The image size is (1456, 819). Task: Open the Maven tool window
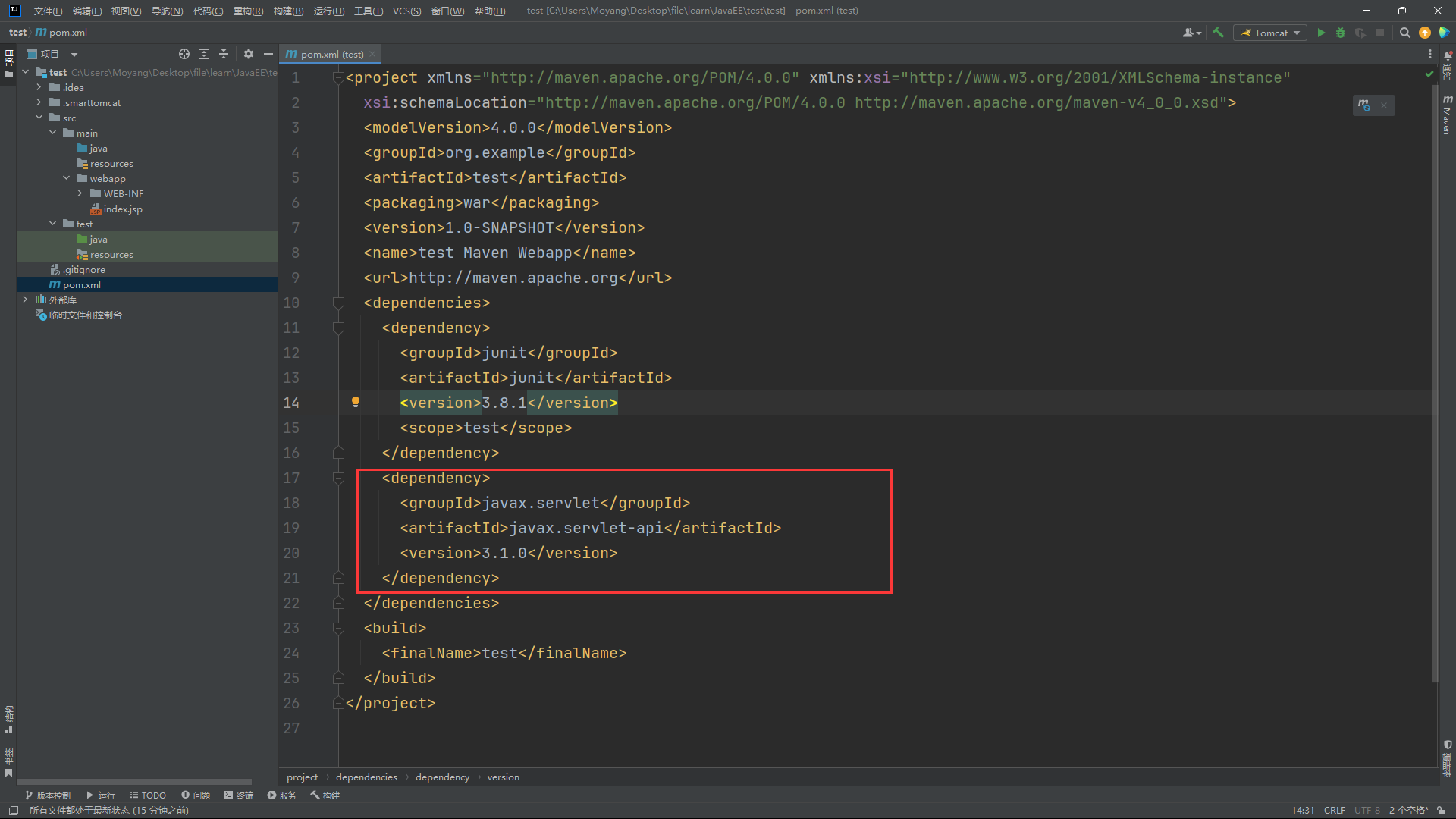[x=1447, y=115]
